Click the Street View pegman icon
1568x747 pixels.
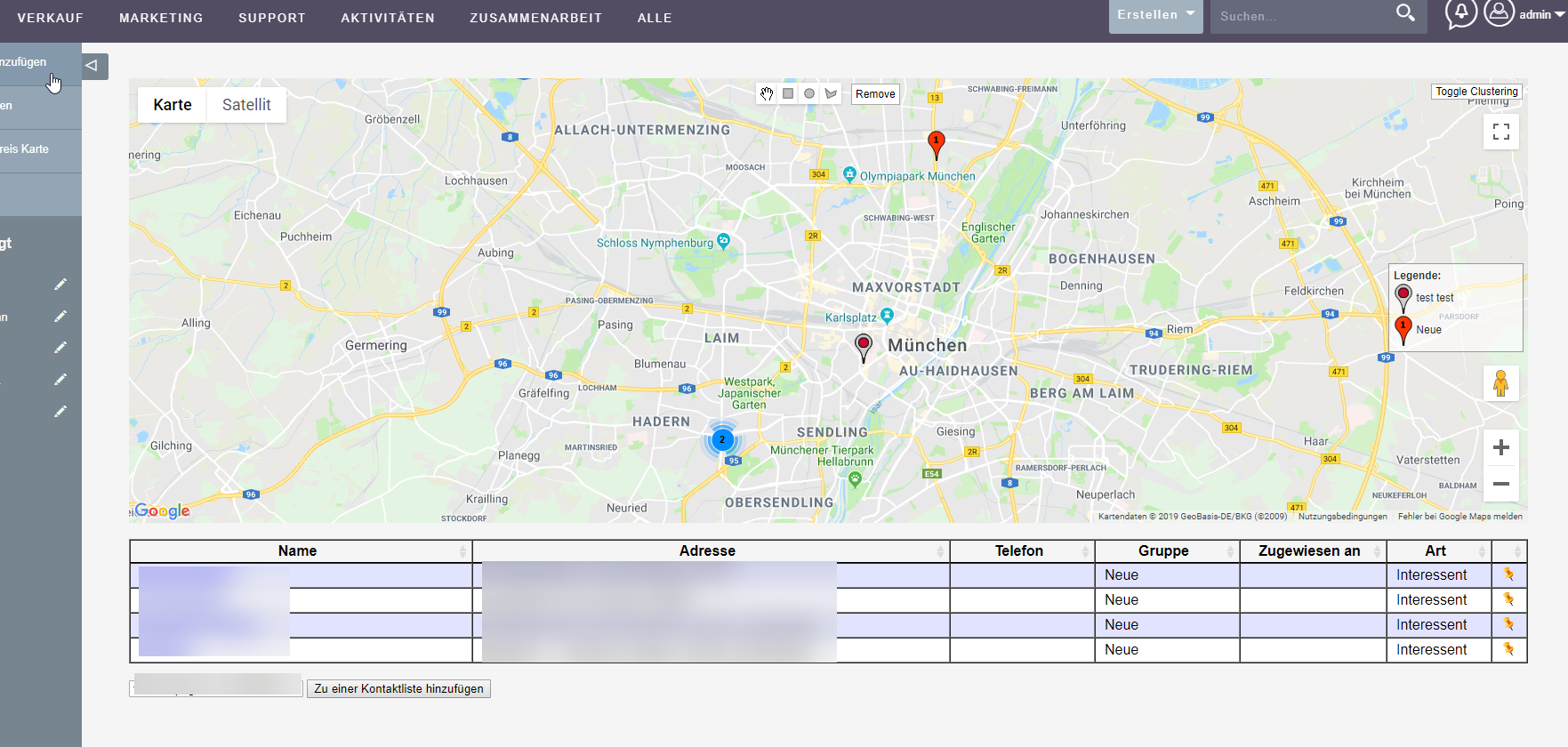[x=1501, y=383]
